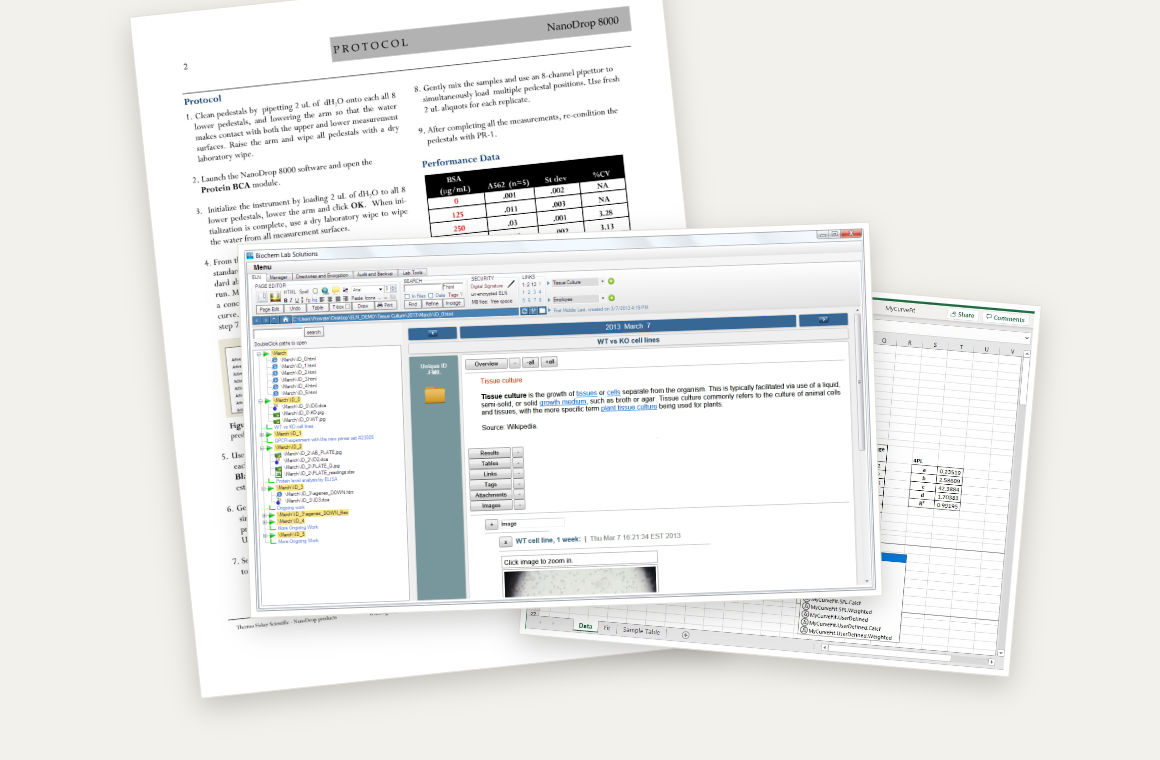
Task: Collapse the \March\ID_0 tree node
Action: [260, 401]
